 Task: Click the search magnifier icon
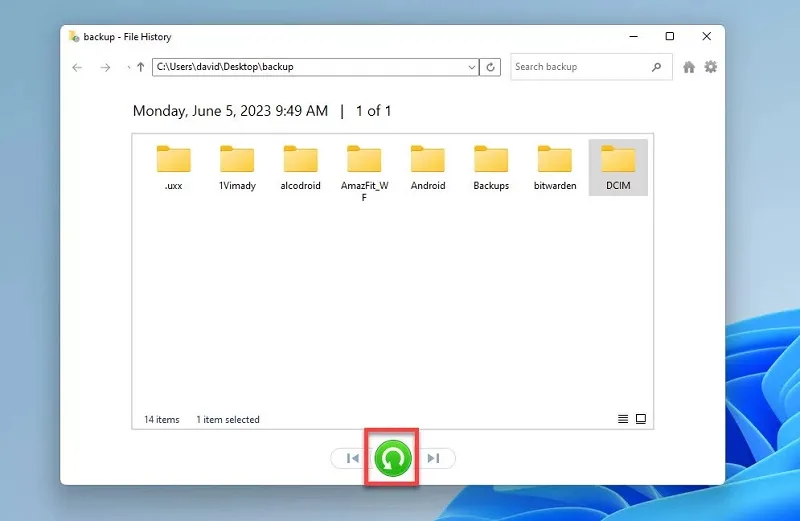(657, 67)
